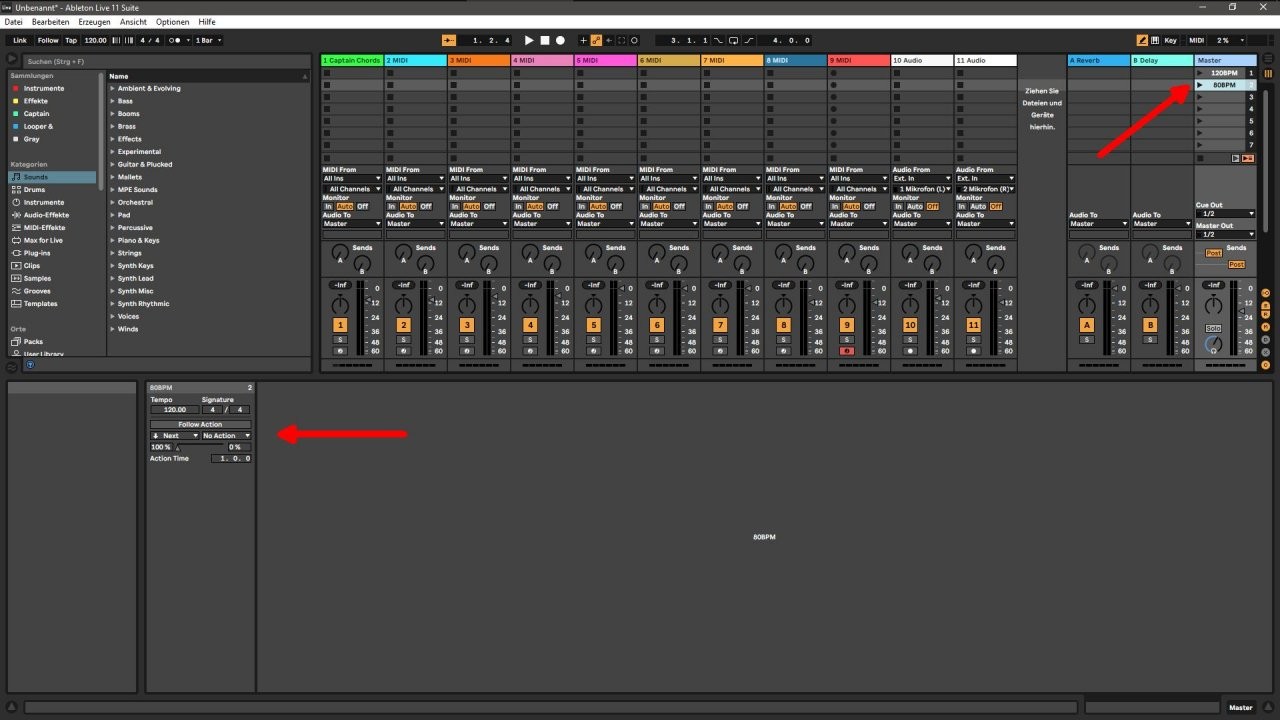The height and width of the screenshot is (720, 1280).
Task: Click the Follow Action button in scene view
Action: [200, 424]
